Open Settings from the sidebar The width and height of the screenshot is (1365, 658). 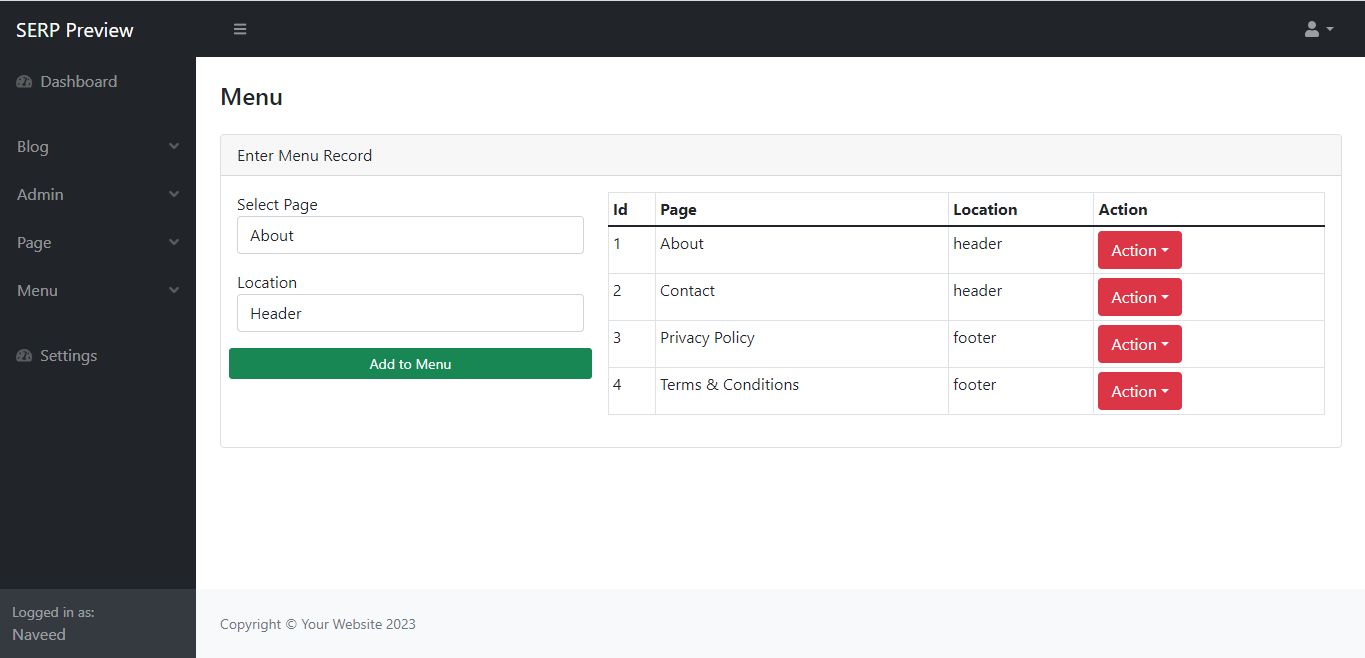click(68, 356)
